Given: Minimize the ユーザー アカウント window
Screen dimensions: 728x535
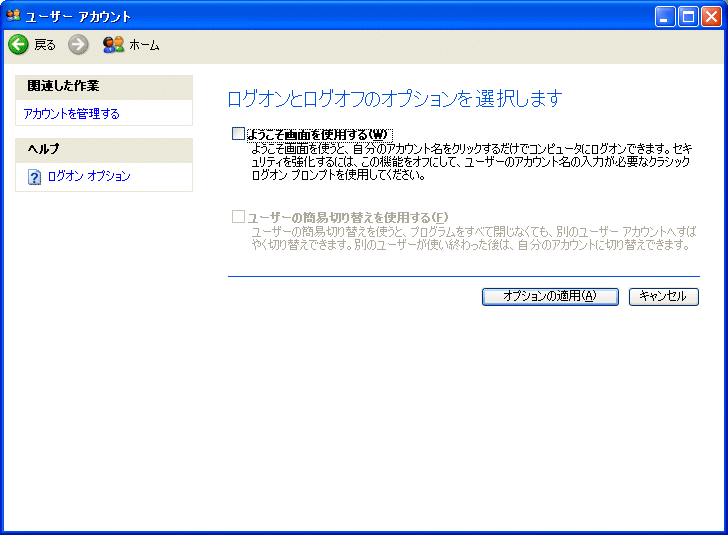Looking at the screenshot, I should [665, 17].
